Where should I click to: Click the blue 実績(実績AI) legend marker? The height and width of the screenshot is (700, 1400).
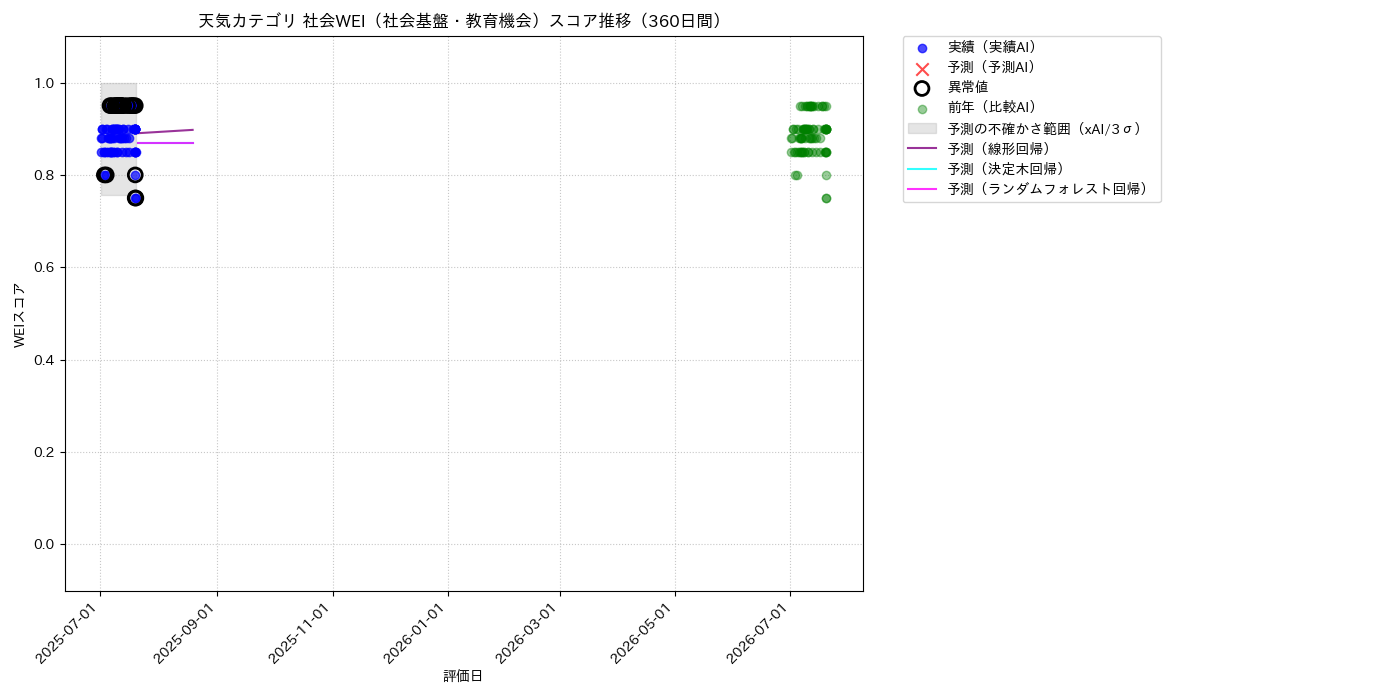coord(922,48)
